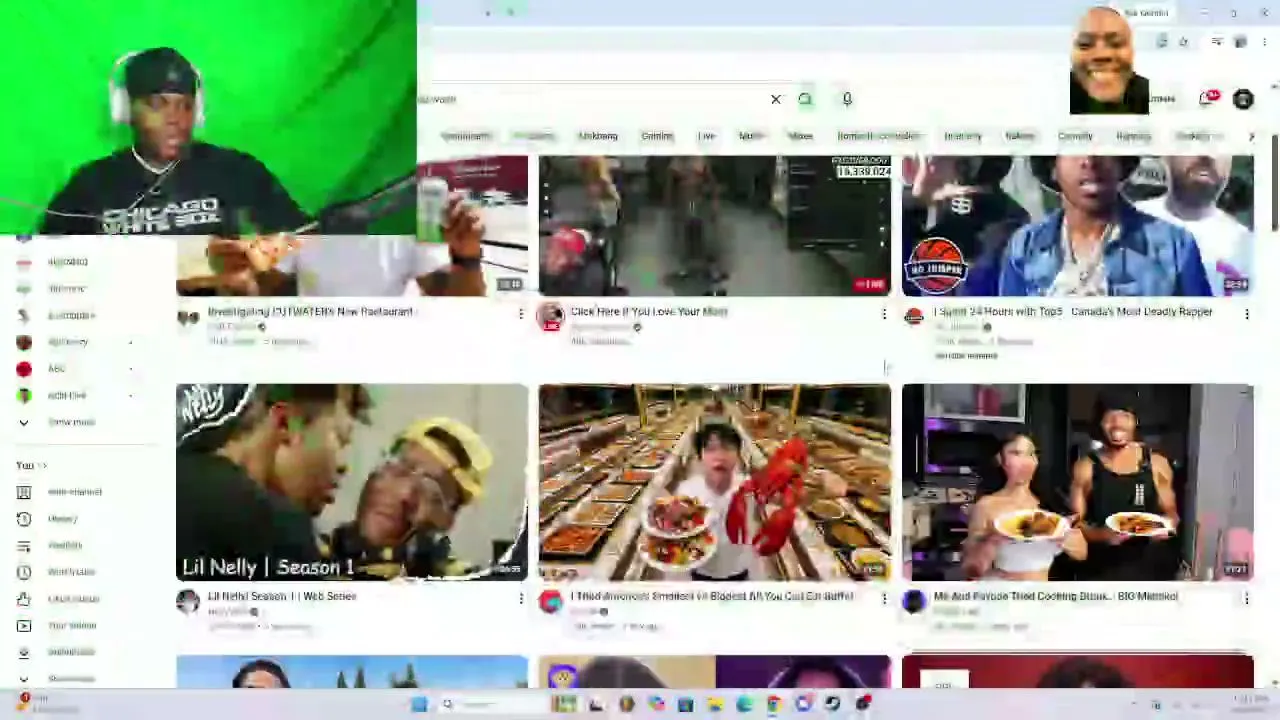Play the cooking steak couple thumbnail
This screenshot has height=720, width=1280.
(1078, 482)
